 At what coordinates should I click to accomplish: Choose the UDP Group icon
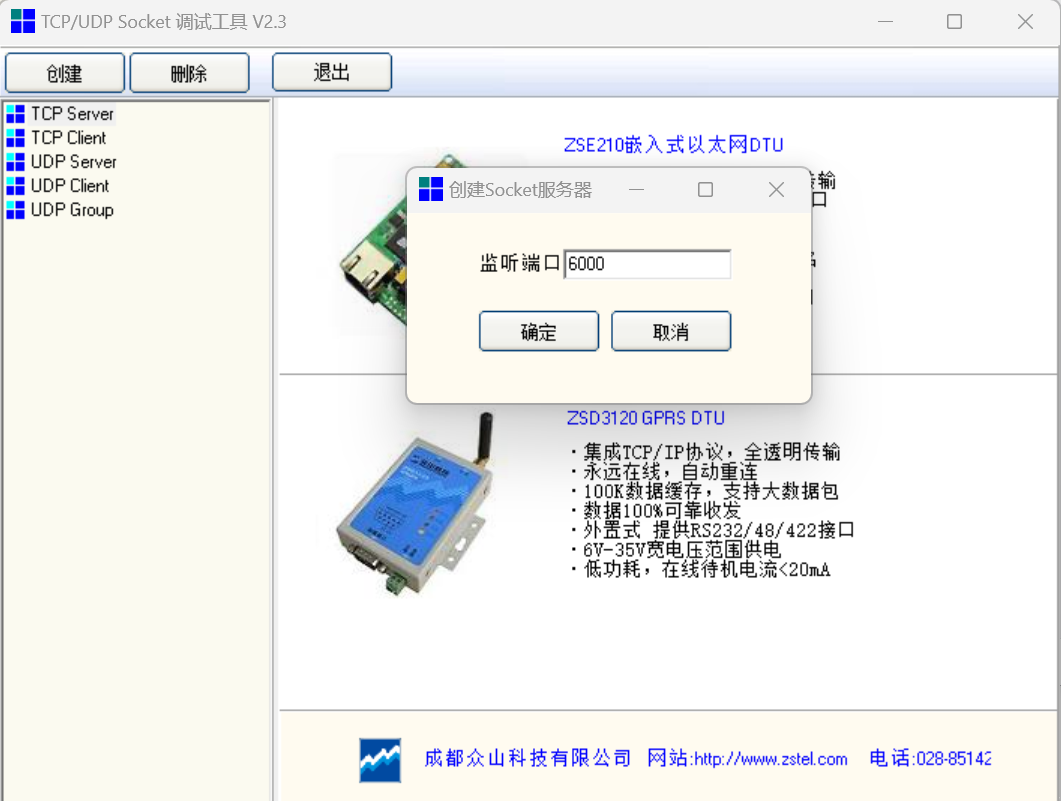coord(15,210)
